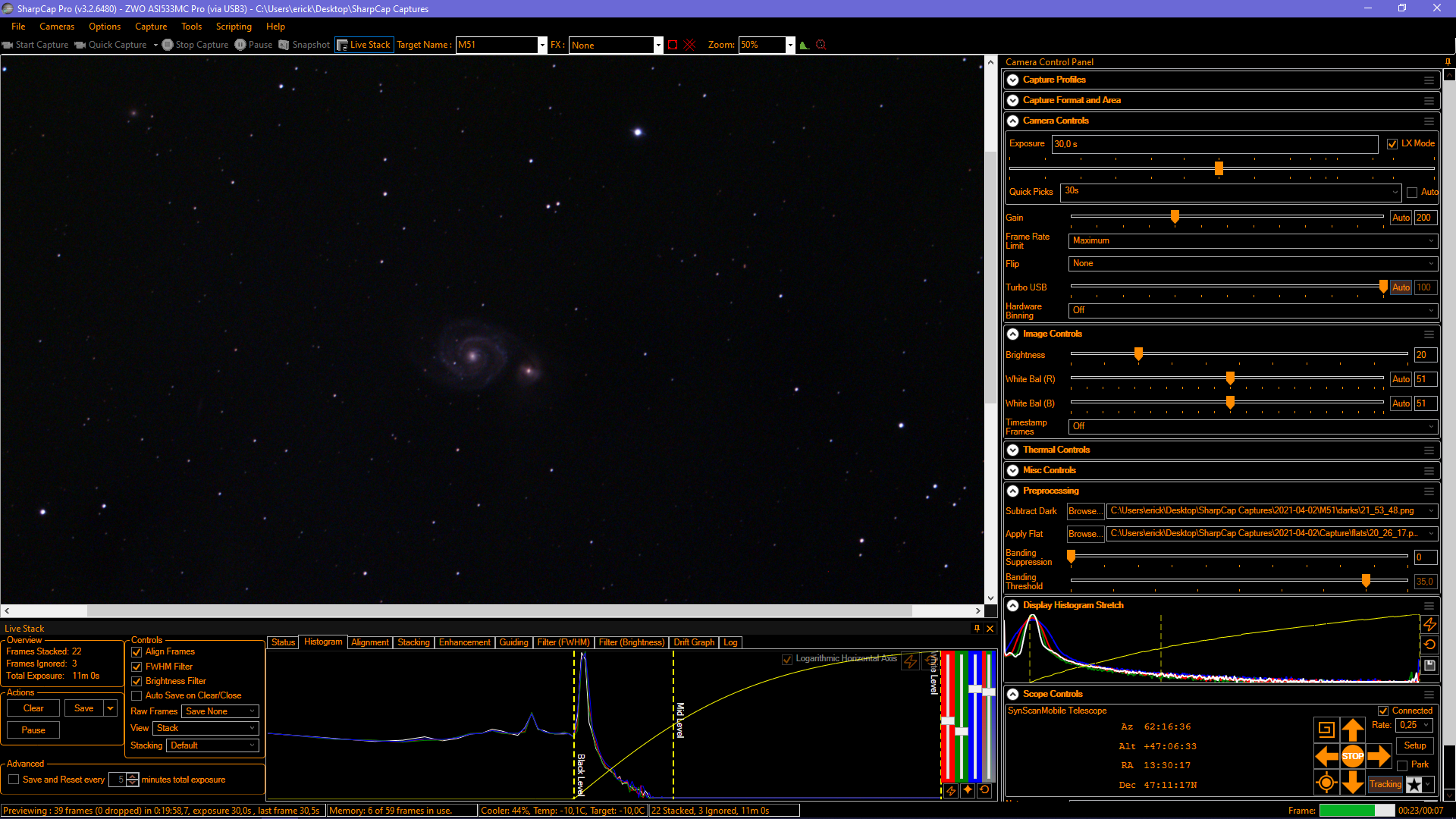Screen dimensions: 1456x819
Task: Click the Start Capture toolbar button
Action: pos(36,45)
